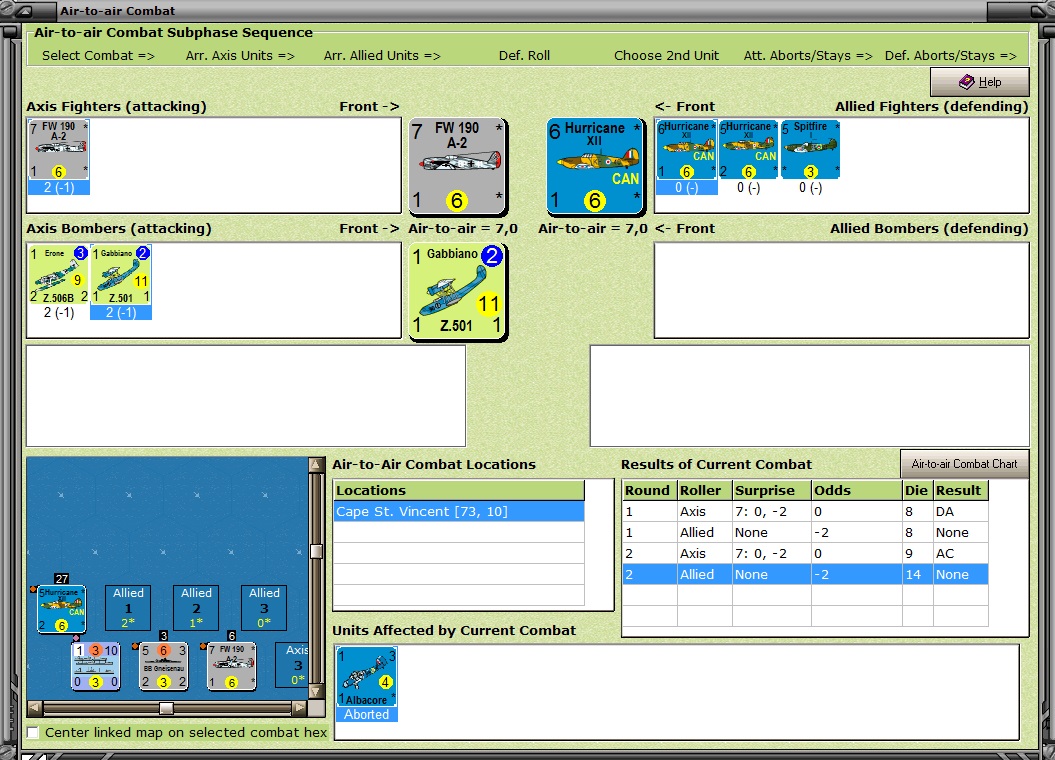Click the Locations column header
This screenshot has width=1055, height=760.
click(x=459, y=490)
